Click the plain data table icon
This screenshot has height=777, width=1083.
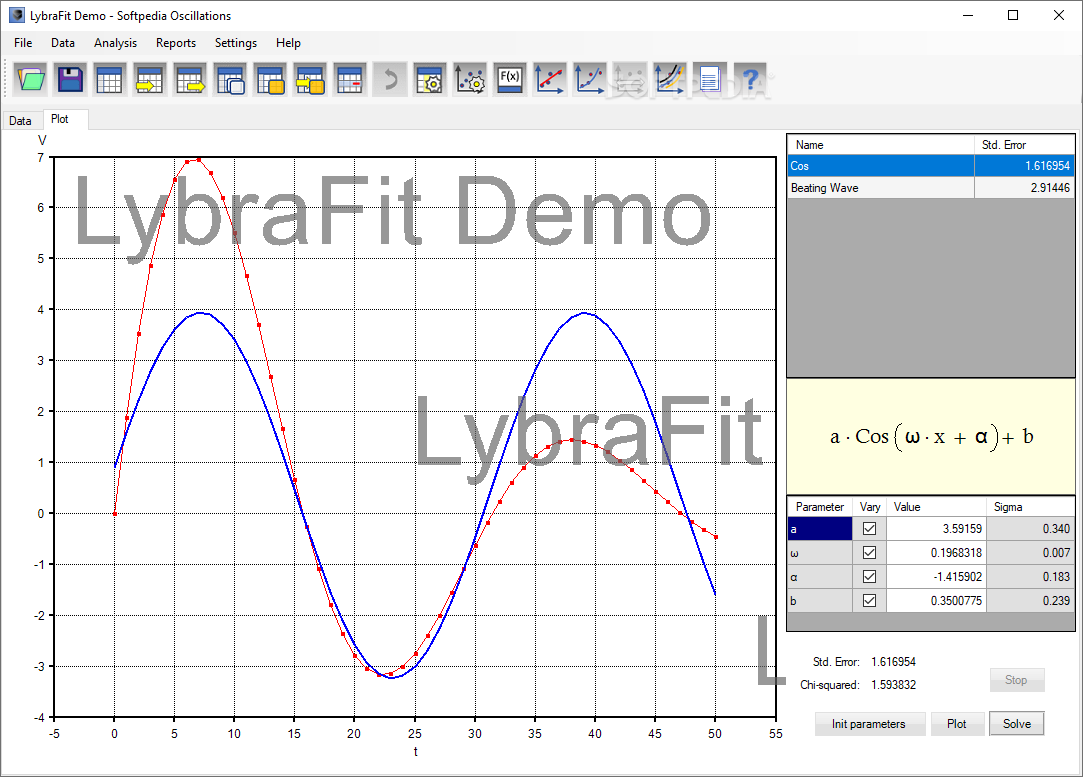[110, 79]
